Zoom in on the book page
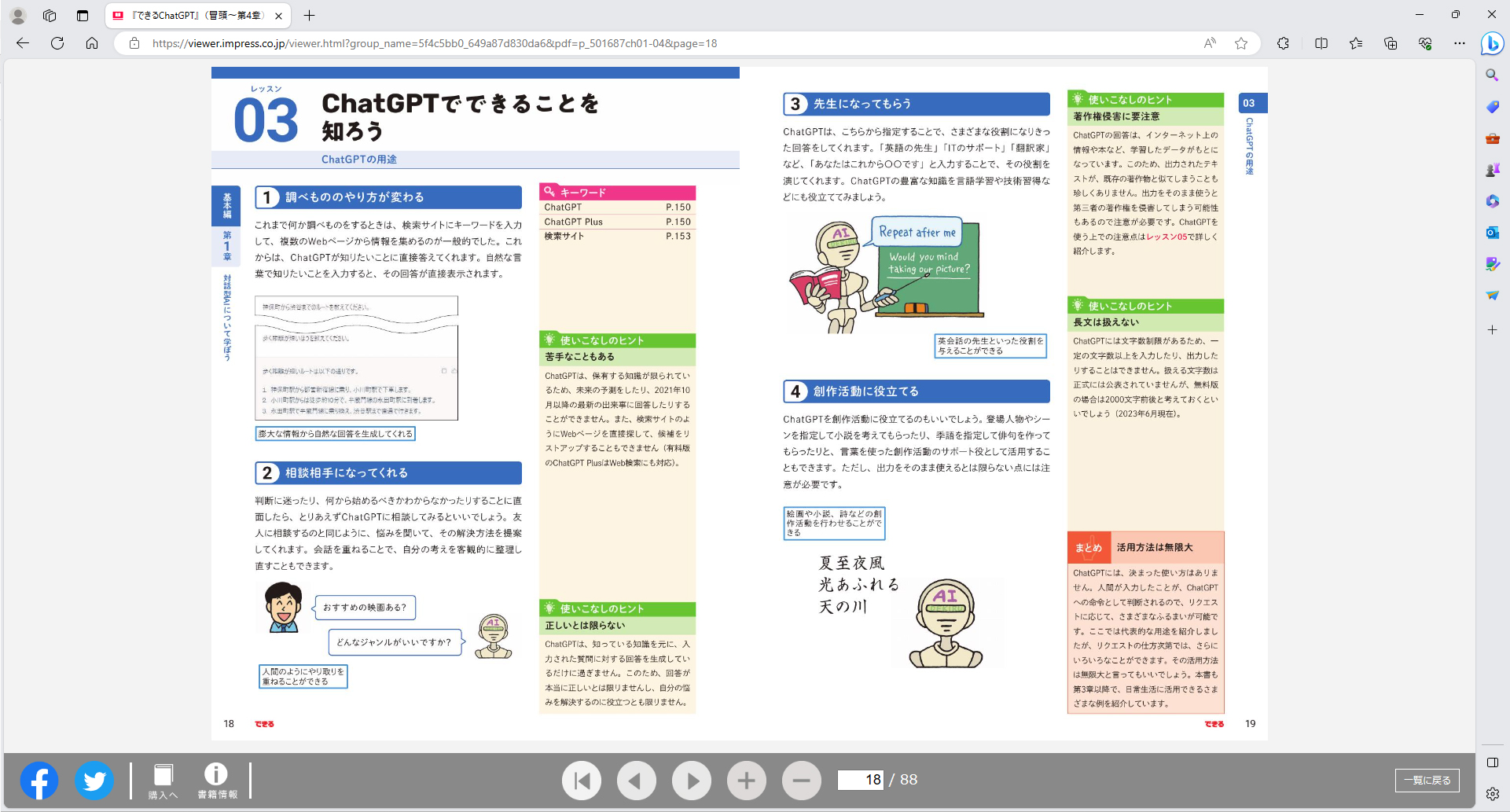1510x812 pixels. [747, 780]
